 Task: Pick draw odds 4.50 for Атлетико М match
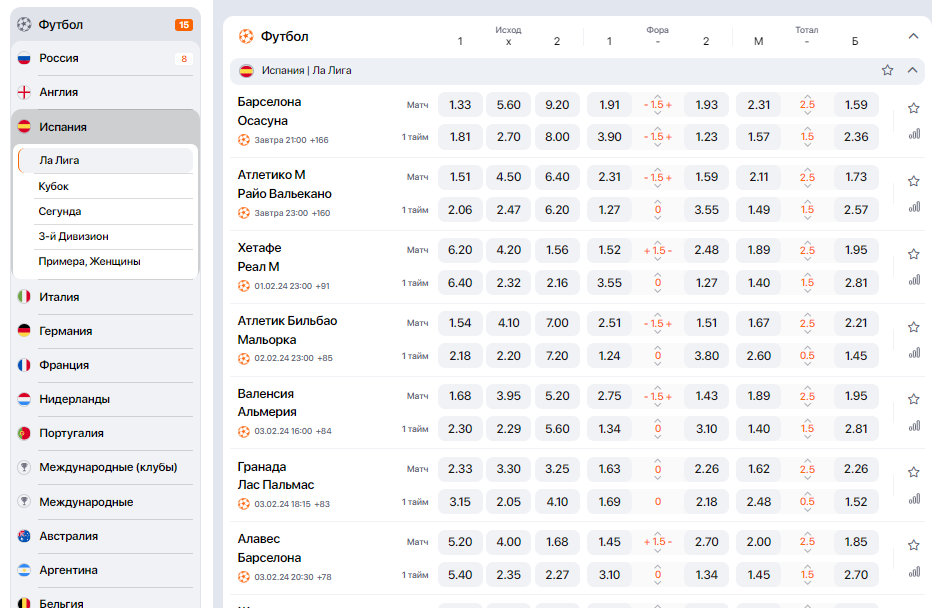pos(509,177)
